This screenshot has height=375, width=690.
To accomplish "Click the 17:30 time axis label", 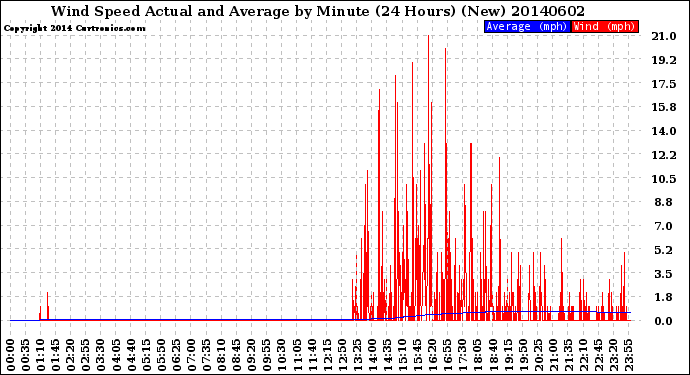I will coord(463,355).
